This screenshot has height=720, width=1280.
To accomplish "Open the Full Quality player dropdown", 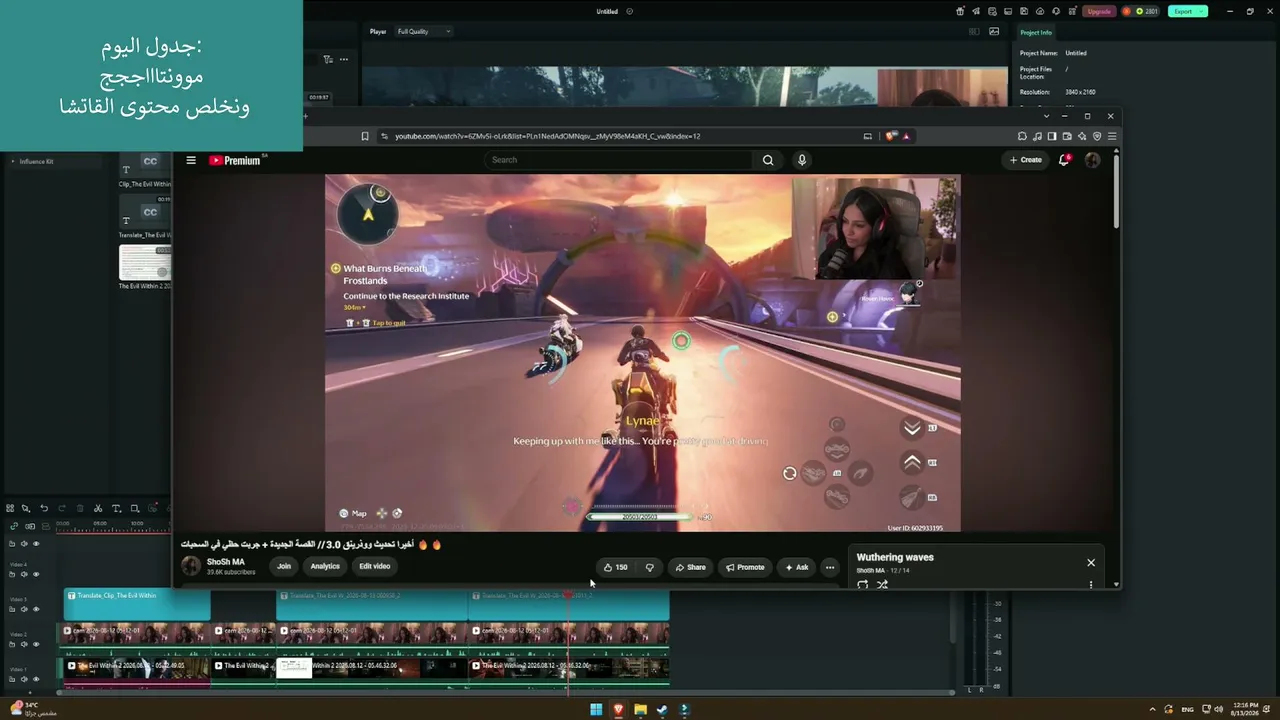I will pyautogui.click(x=424, y=31).
